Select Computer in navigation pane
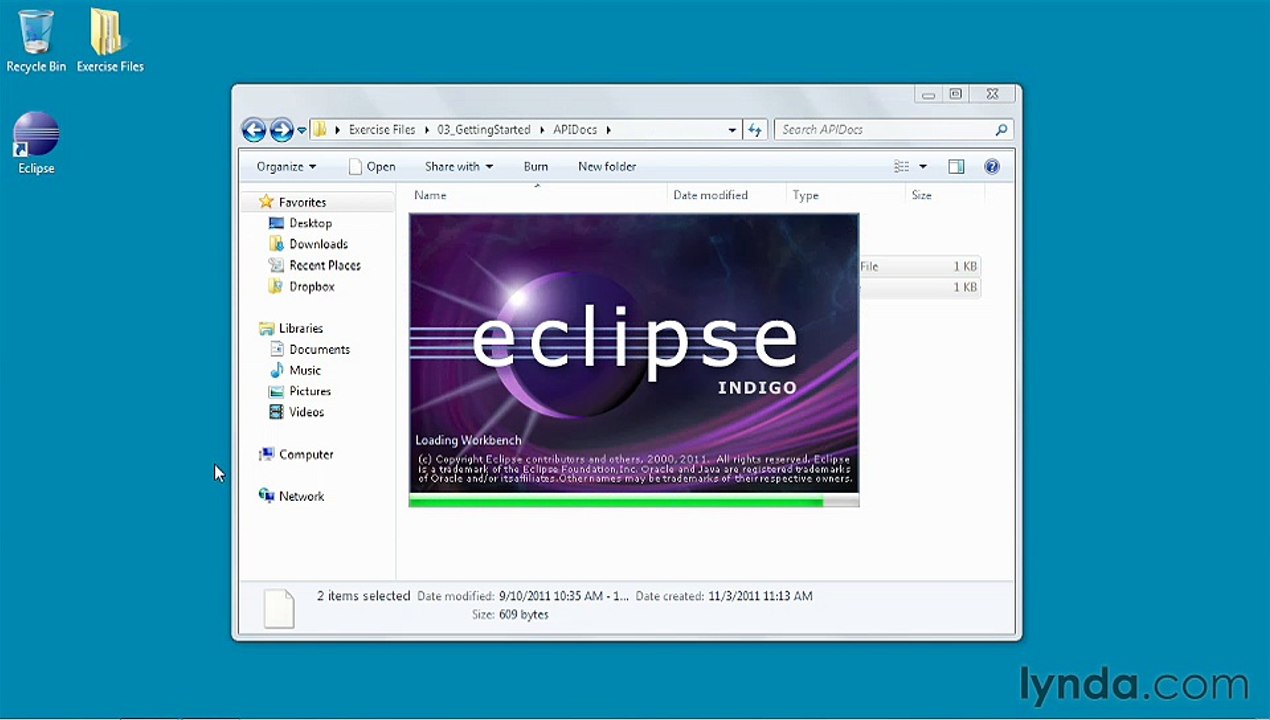 (x=305, y=454)
